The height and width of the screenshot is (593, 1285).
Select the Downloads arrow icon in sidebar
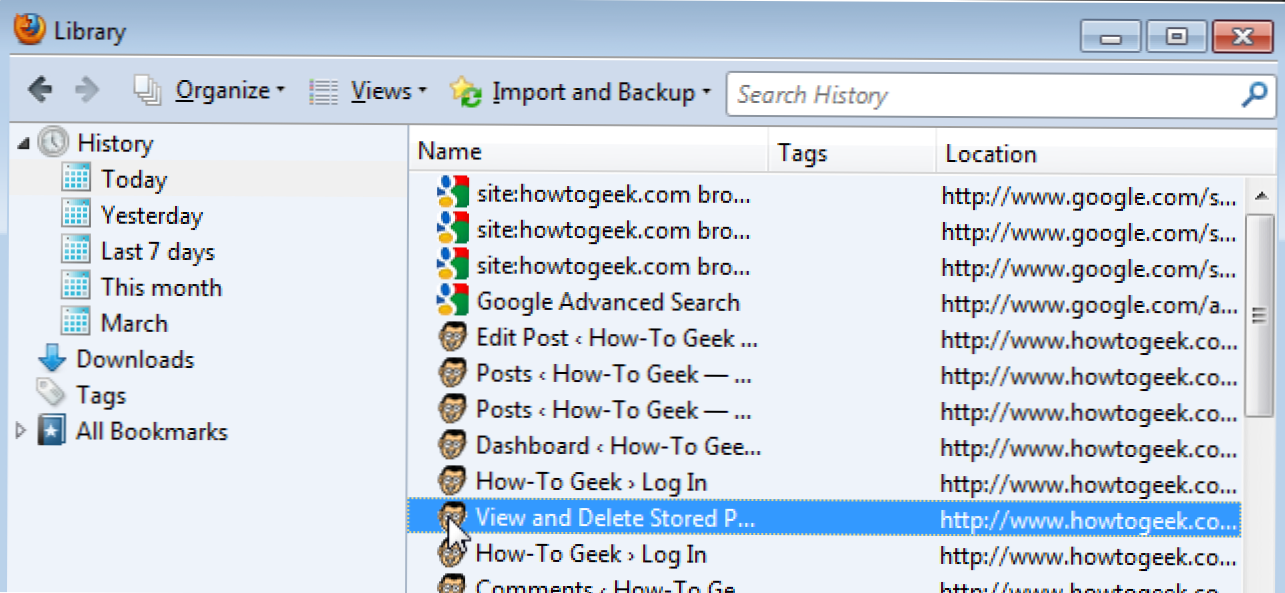[x=51, y=360]
